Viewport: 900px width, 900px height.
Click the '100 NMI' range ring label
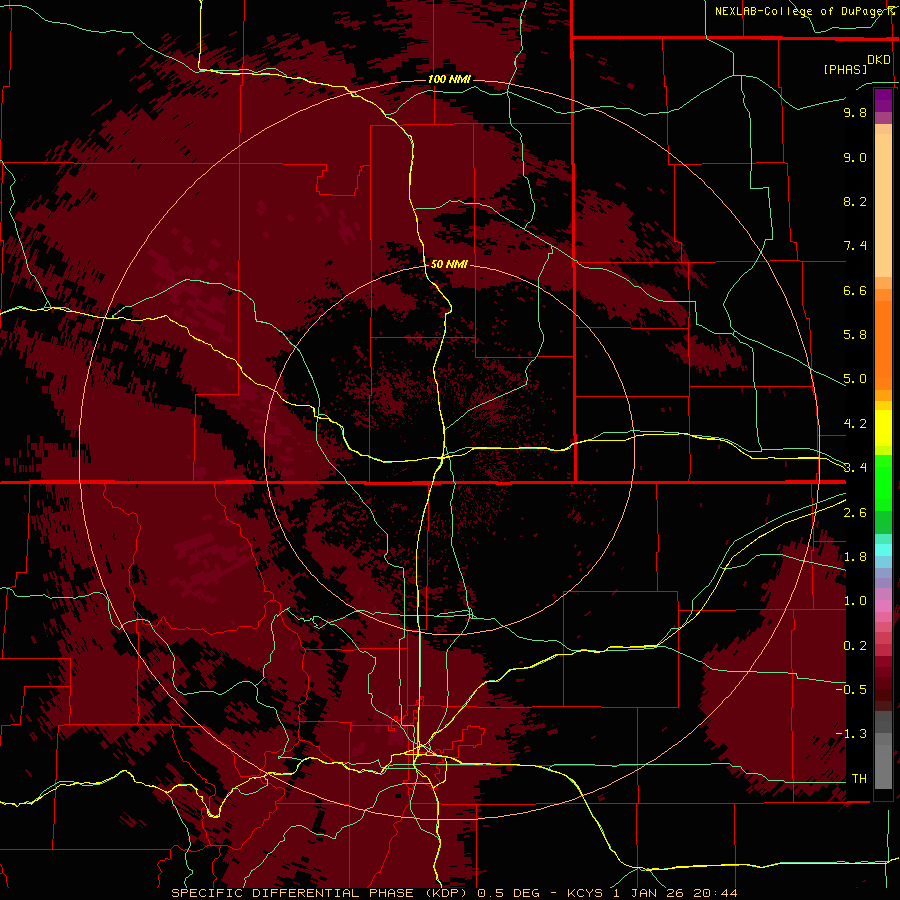coord(449,79)
